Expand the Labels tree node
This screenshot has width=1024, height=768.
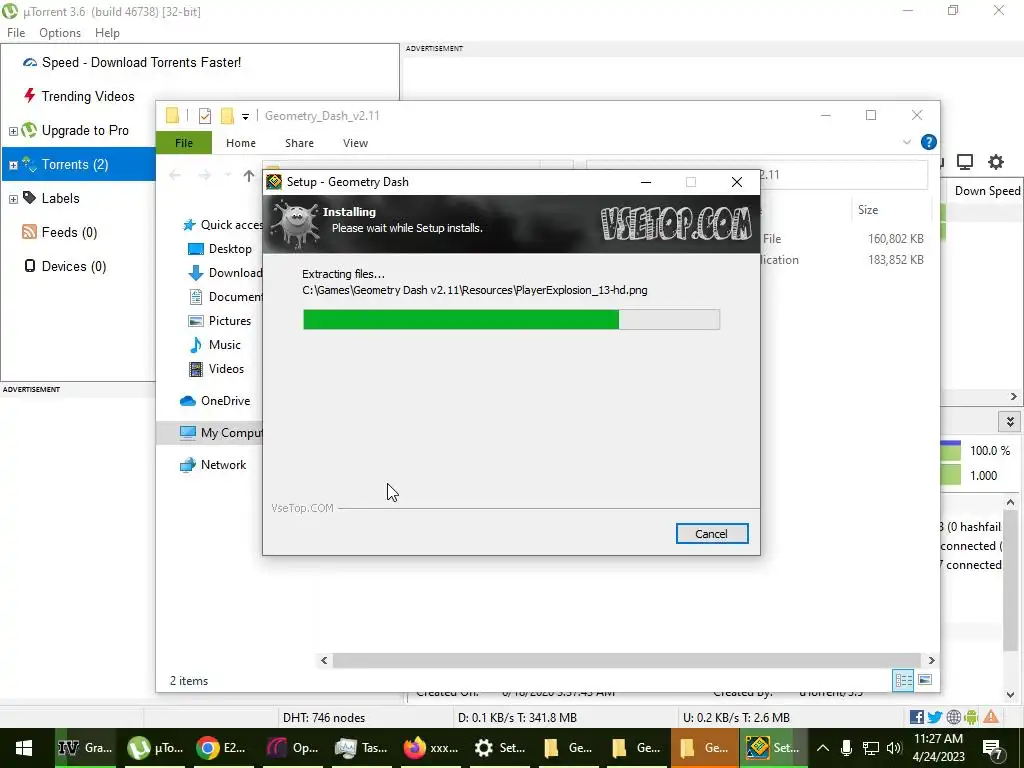pos(12,199)
